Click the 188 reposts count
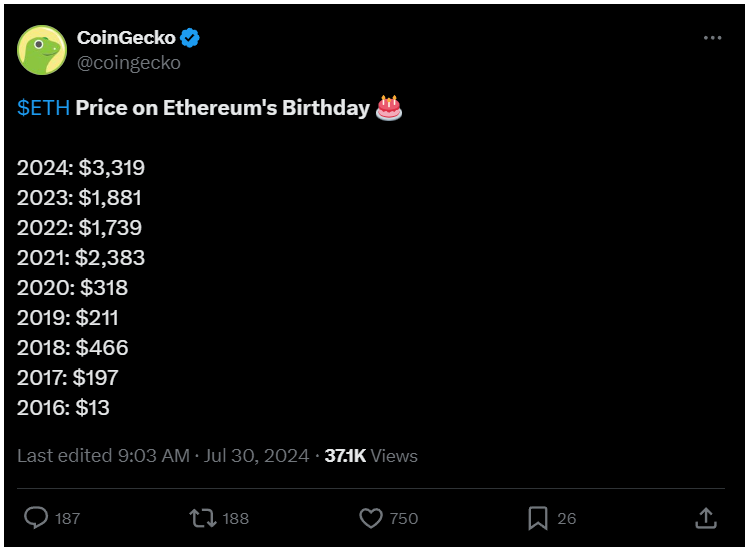 (235, 519)
